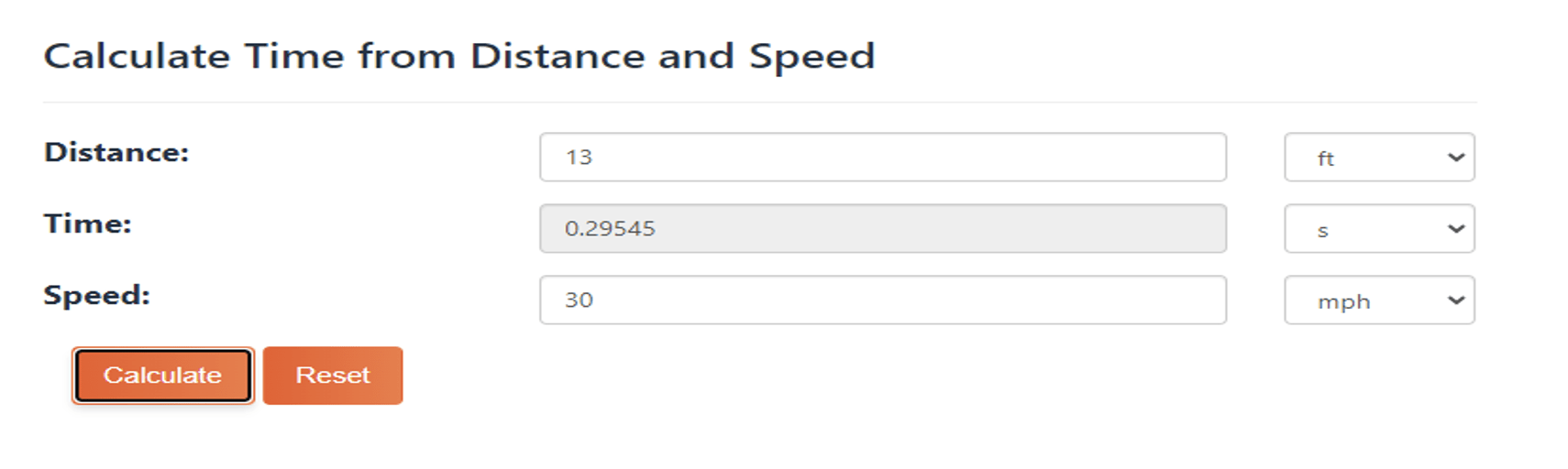Click the value 30 in the Speed box
This screenshot has height=469, width=1568.
point(579,300)
